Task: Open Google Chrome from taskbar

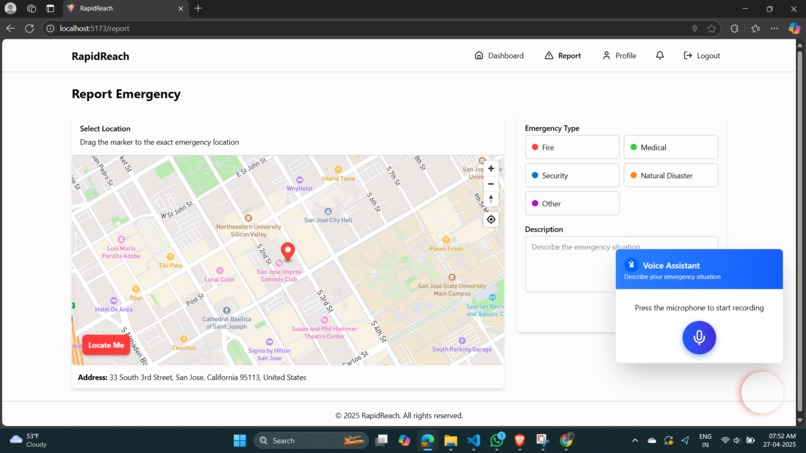Action: point(566,441)
